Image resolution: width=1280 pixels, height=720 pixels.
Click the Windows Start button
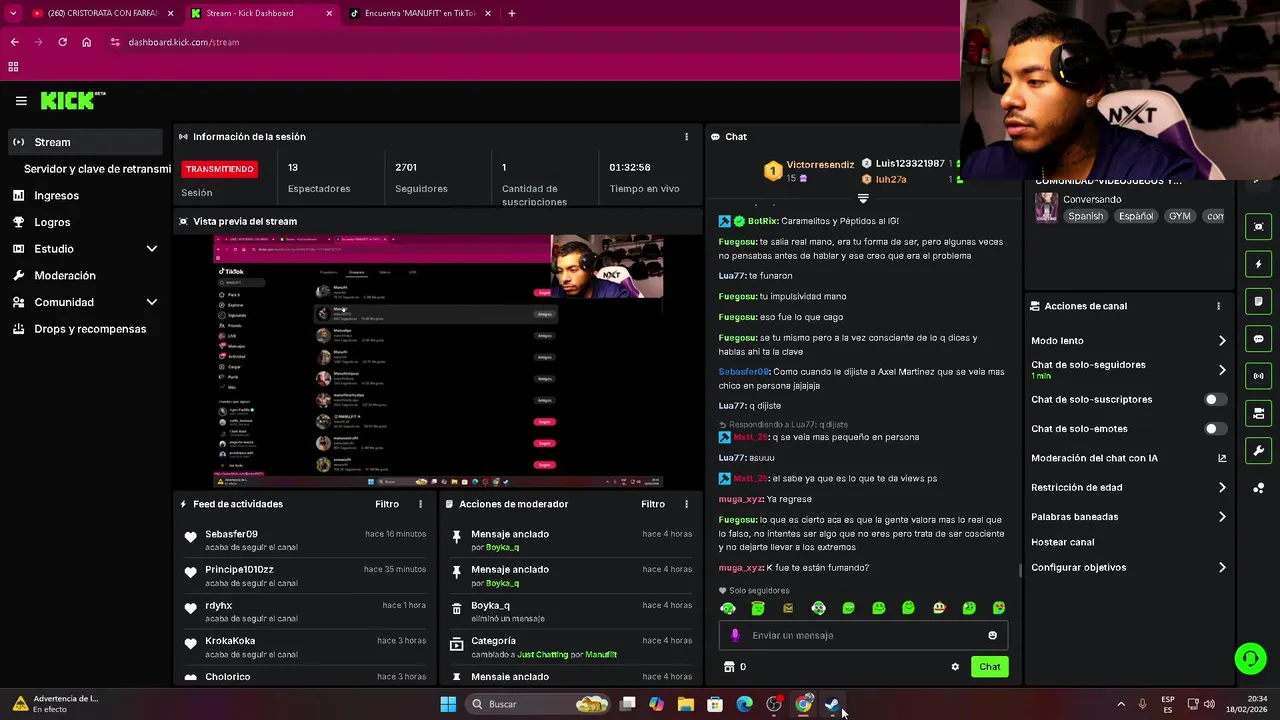(448, 704)
